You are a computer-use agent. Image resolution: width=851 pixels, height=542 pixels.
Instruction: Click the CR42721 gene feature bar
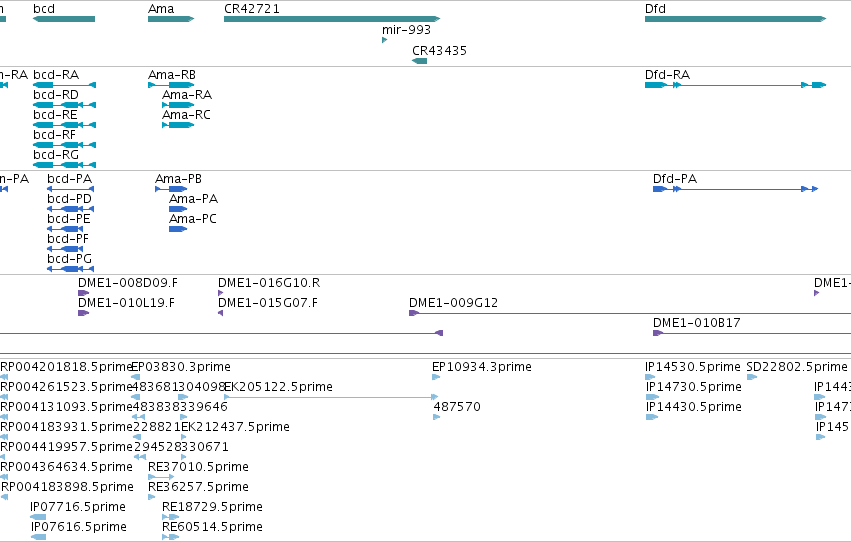pyautogui.click(x=332, y=19)
